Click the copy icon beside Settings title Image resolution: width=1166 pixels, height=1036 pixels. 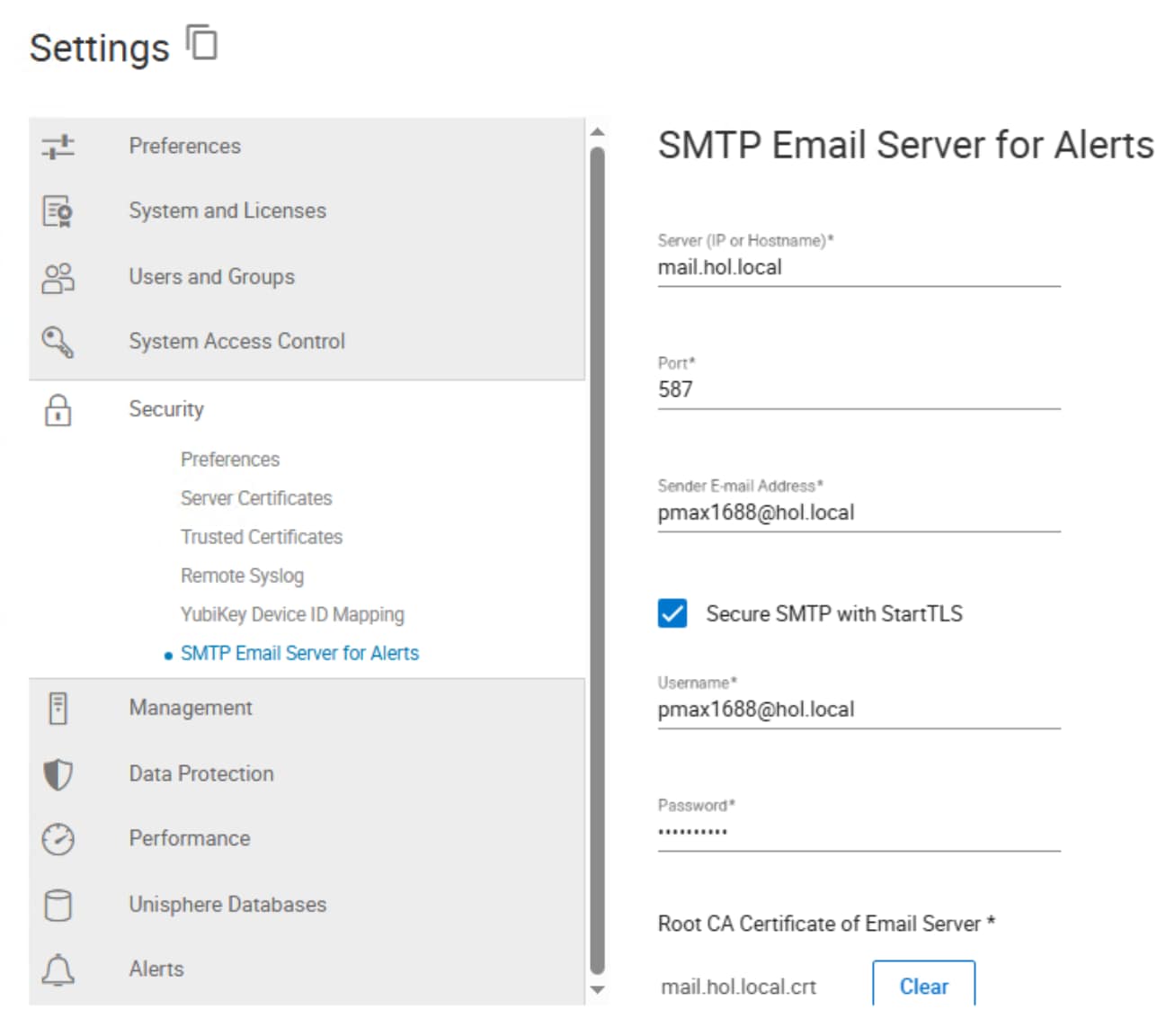point(201,42)
